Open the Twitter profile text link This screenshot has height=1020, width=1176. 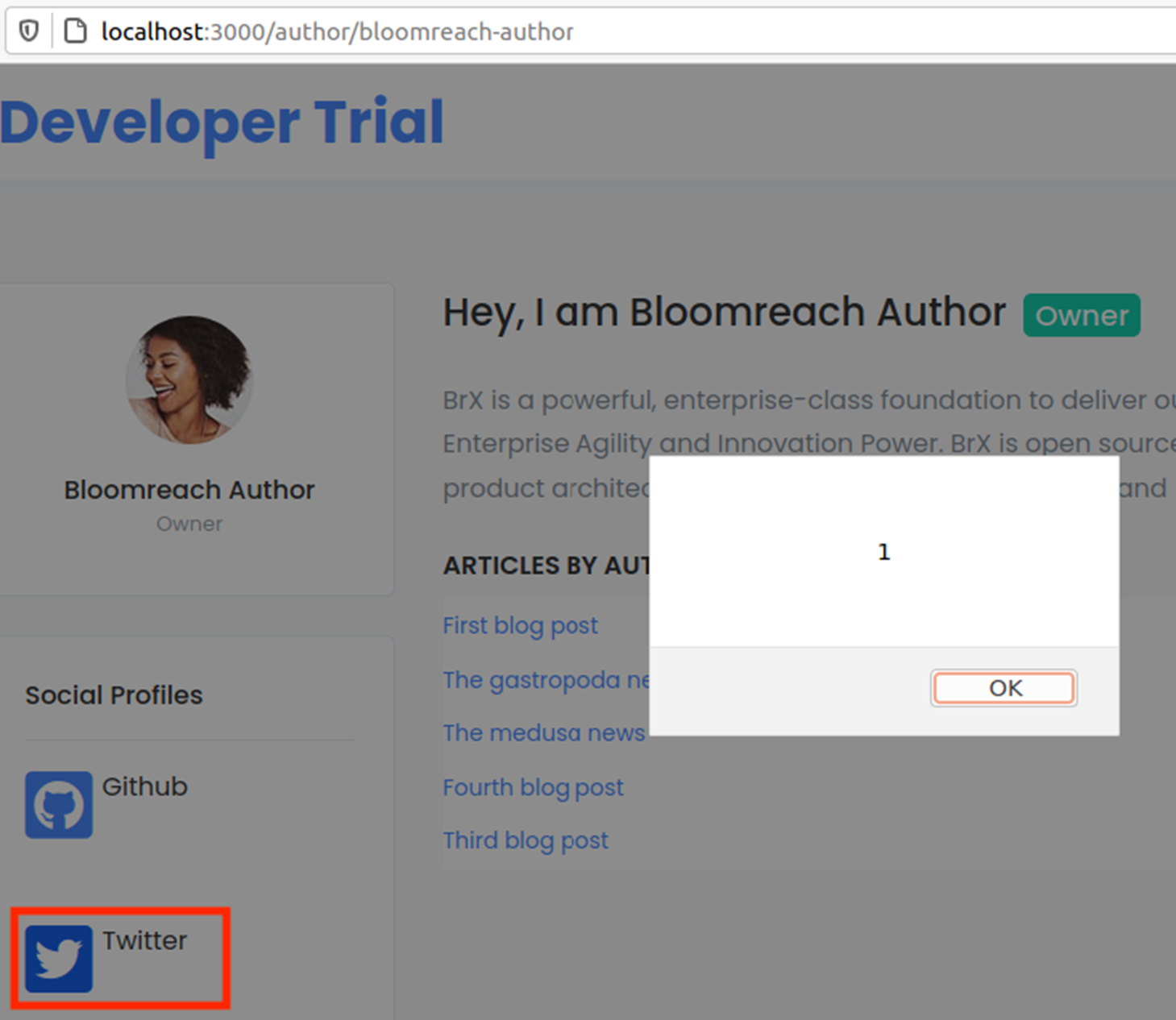pyautogui.click(x=144, y=940)
